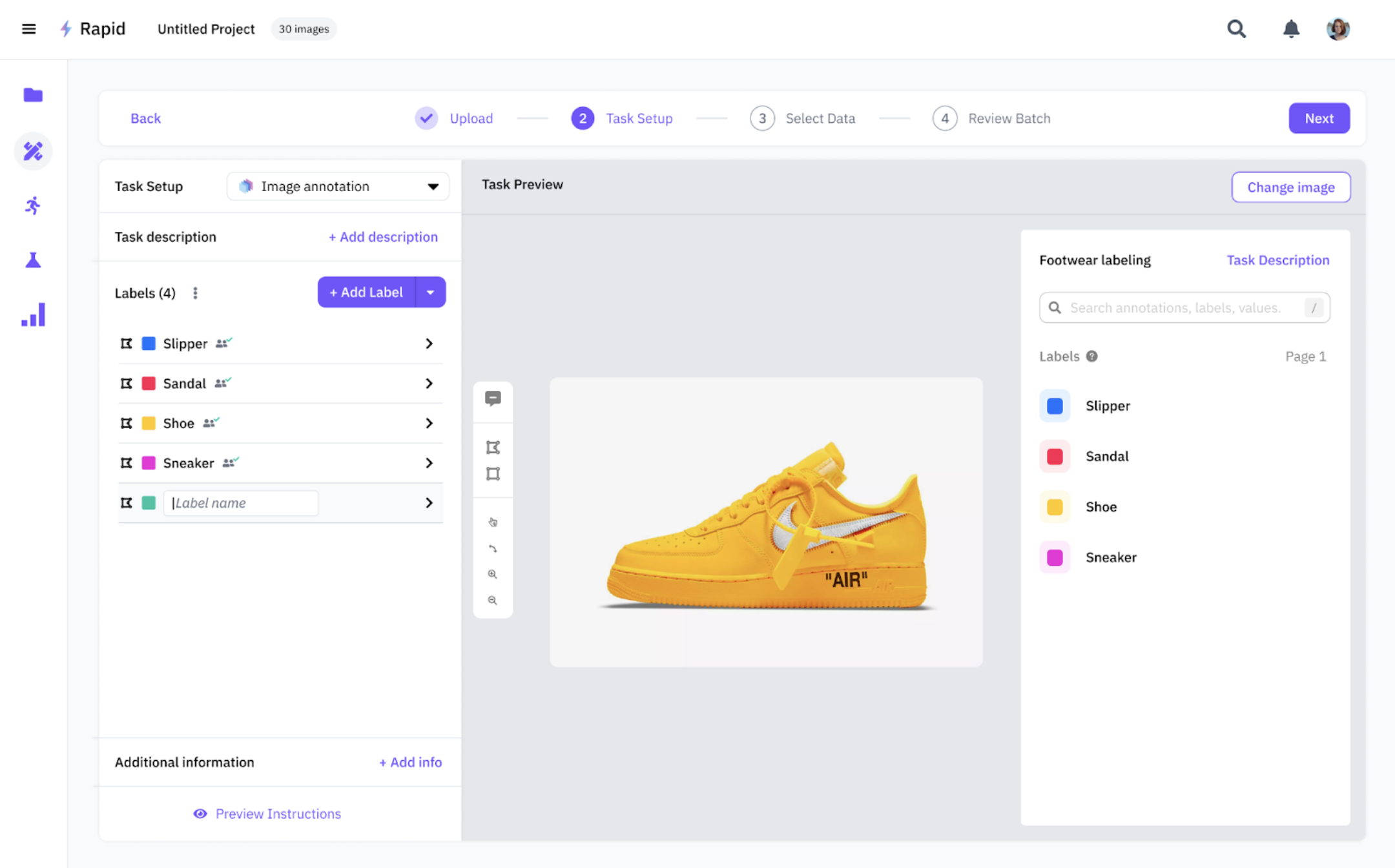Open the flask experiments sidebar icon
The image size is (1395, 868).
33,260
